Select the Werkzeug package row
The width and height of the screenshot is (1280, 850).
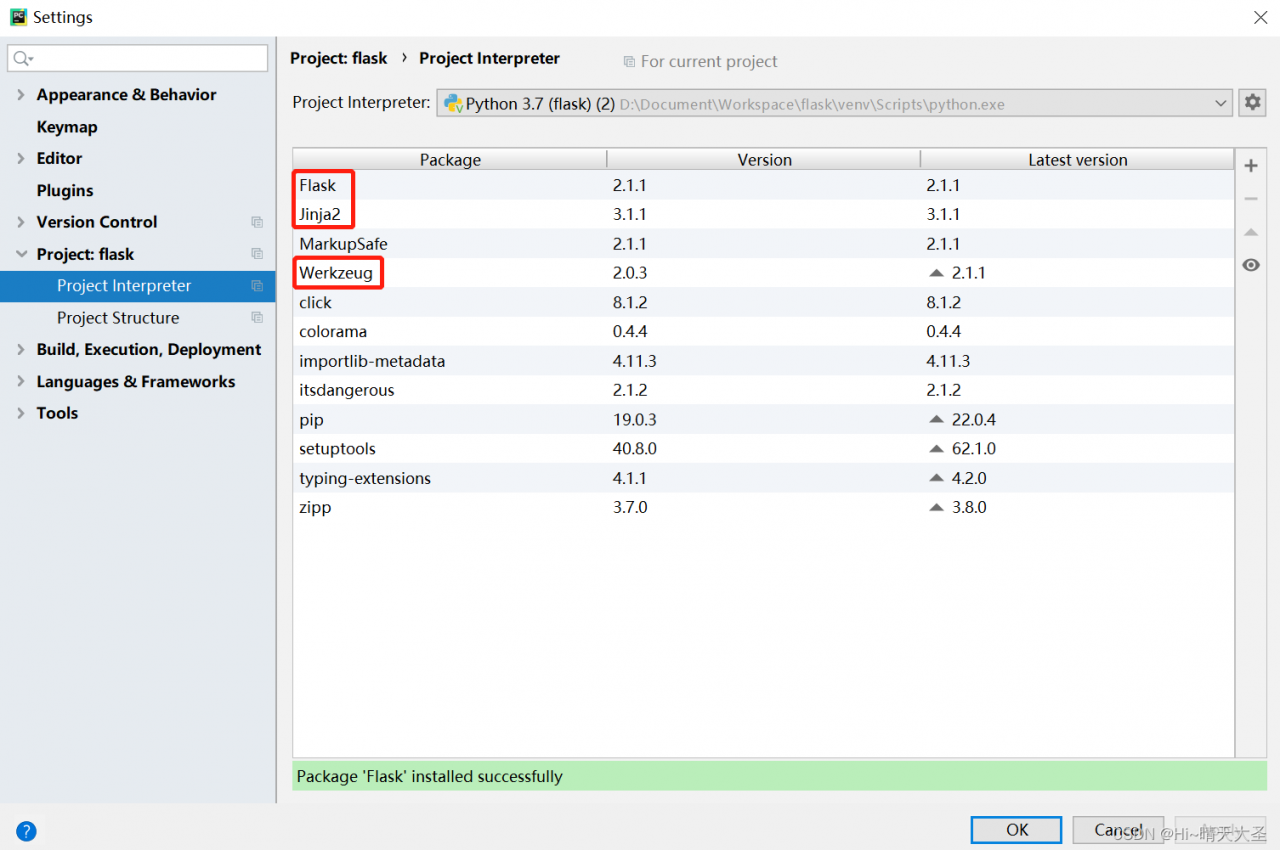coord(764,273)
